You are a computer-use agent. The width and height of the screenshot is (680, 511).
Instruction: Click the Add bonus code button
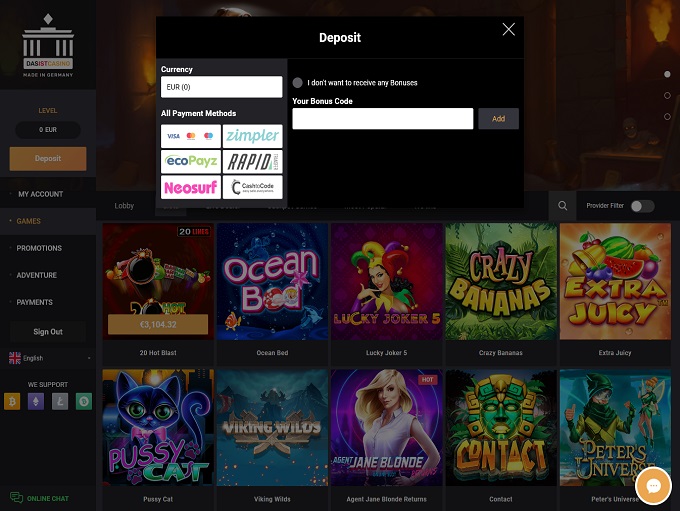coord(498,119)
